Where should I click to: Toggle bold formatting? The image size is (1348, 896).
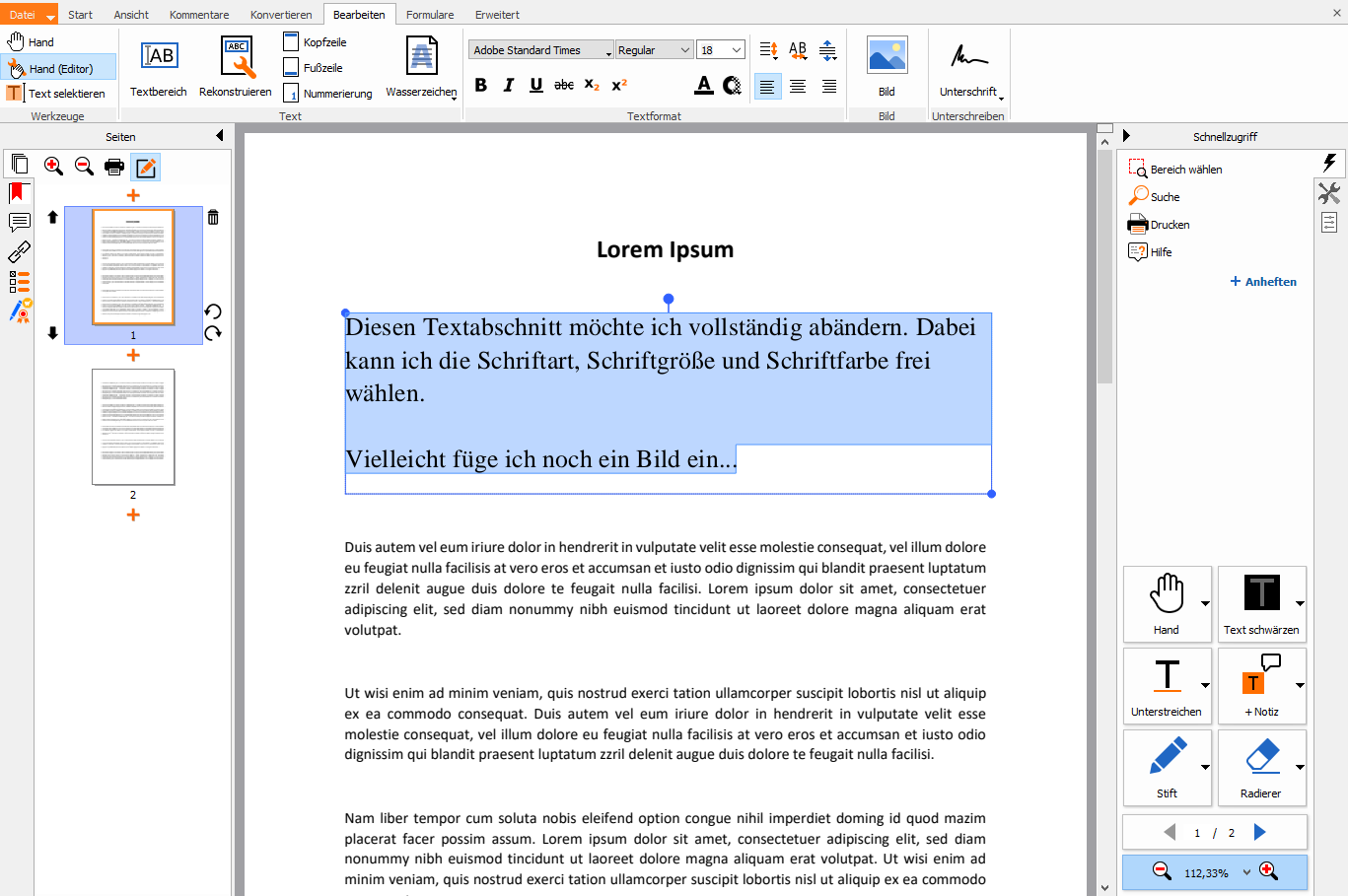[x=481, y=86]
